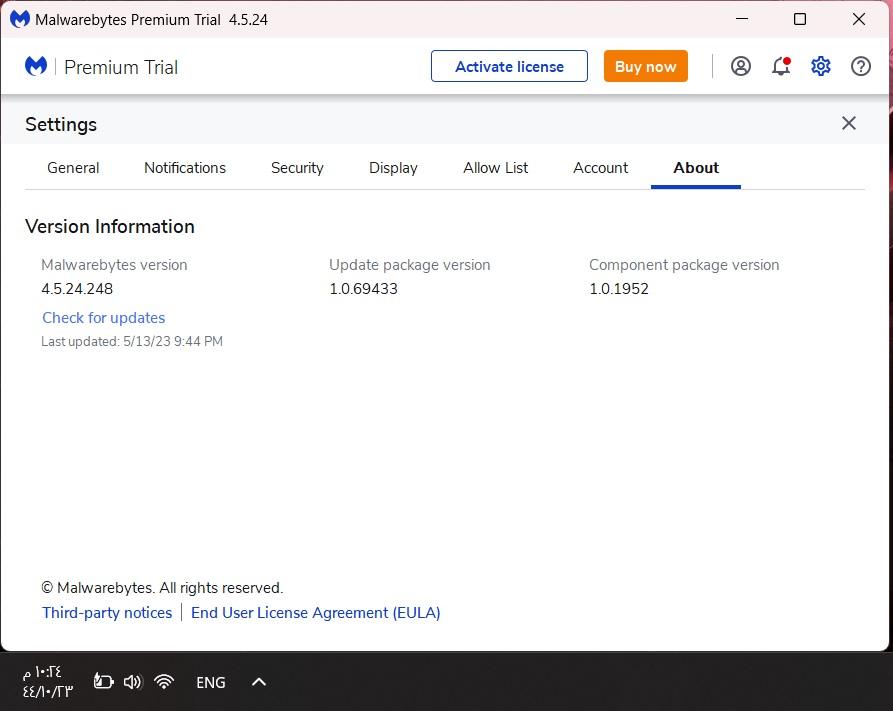The width and height of the screenshot is (893, 711).
Task: Open the Notifications tab
Action: point(185,168)
